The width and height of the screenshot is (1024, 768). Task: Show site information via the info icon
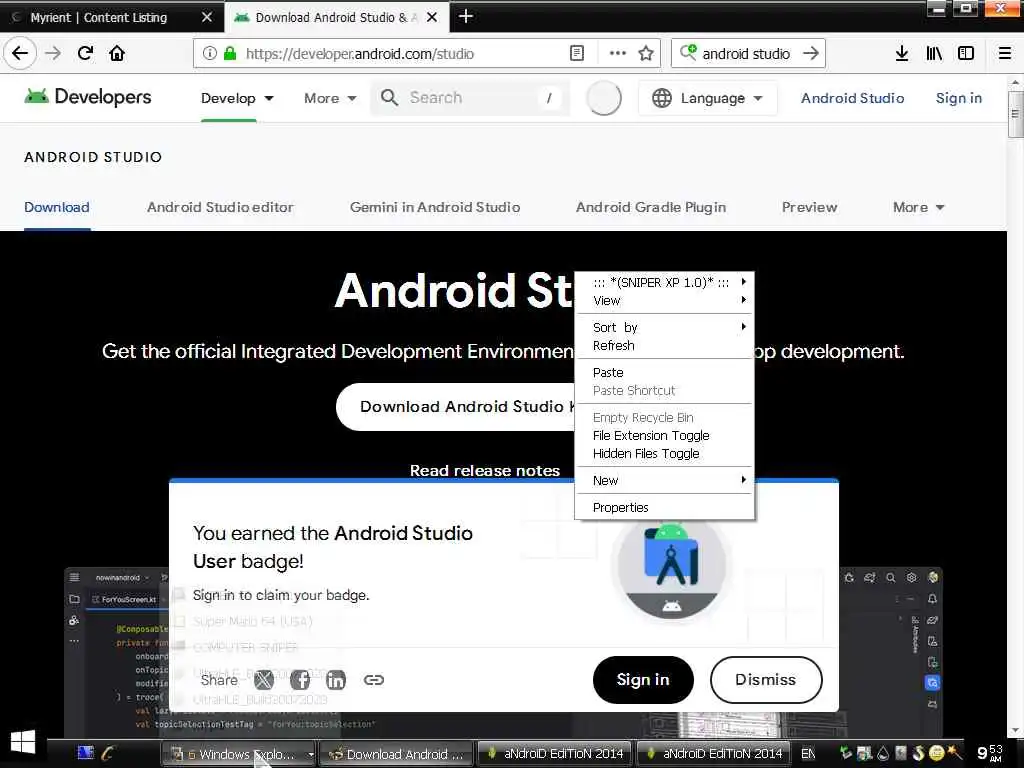click(209, 54)
